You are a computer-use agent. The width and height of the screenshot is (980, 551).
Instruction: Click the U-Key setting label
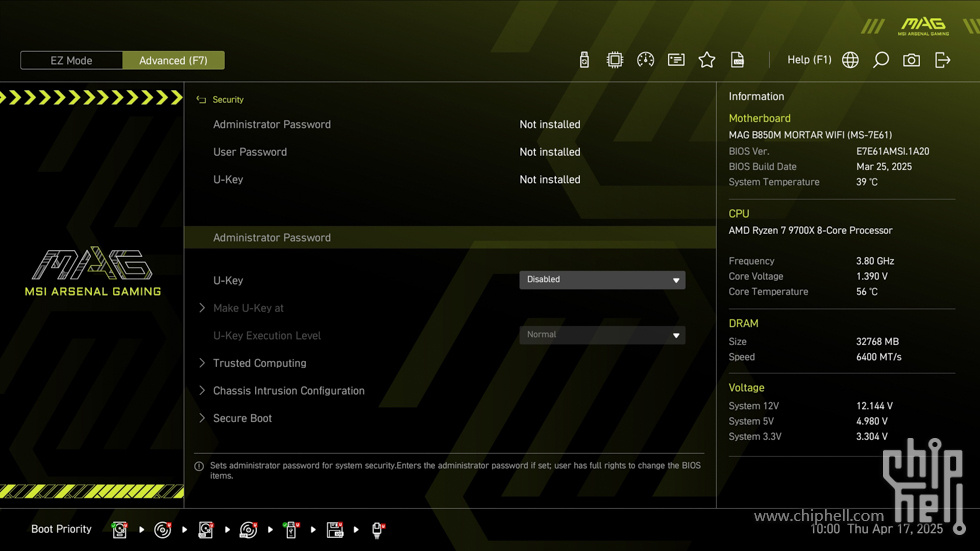[x=228, y=280]
